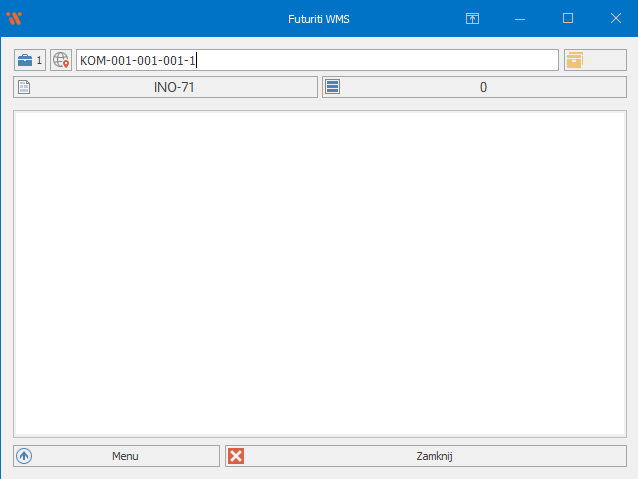Click the quantity button showing 0
Viewport: 638px width, 479px height.
click(x=483, y=87)
